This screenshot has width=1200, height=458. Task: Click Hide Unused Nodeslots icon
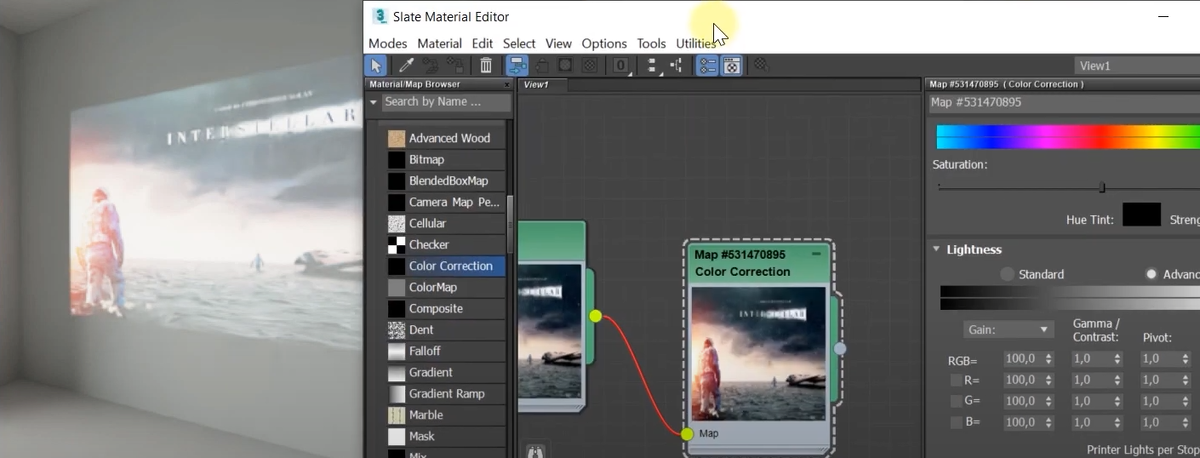pyautogui.click(x=541, y=66)
